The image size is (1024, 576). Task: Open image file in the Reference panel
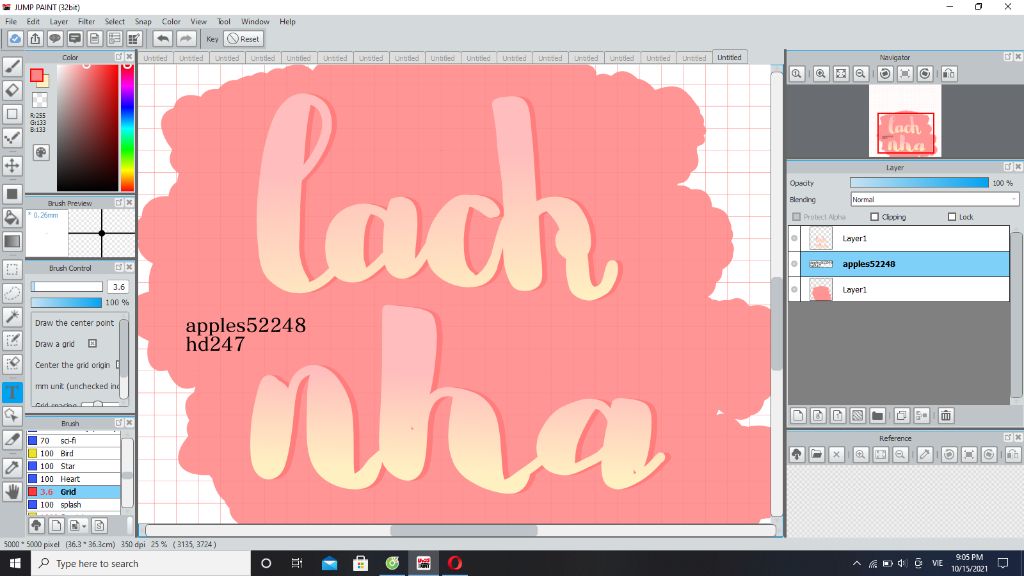(816, 455)
